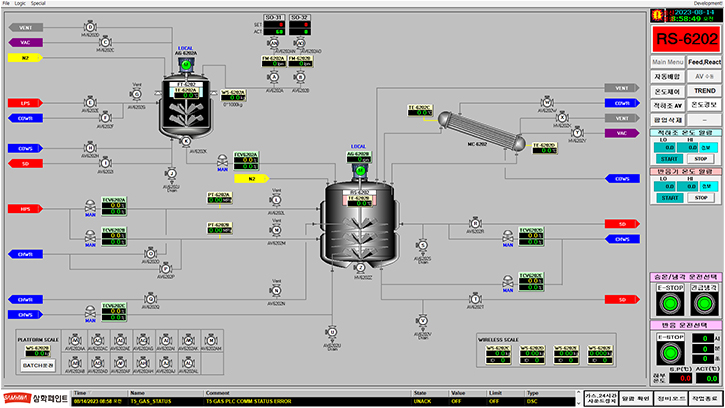Image resolution: width=725 pixels, height=408 pixels.
Task: Click the SO-31 SET value field
Action: point(274,25)
